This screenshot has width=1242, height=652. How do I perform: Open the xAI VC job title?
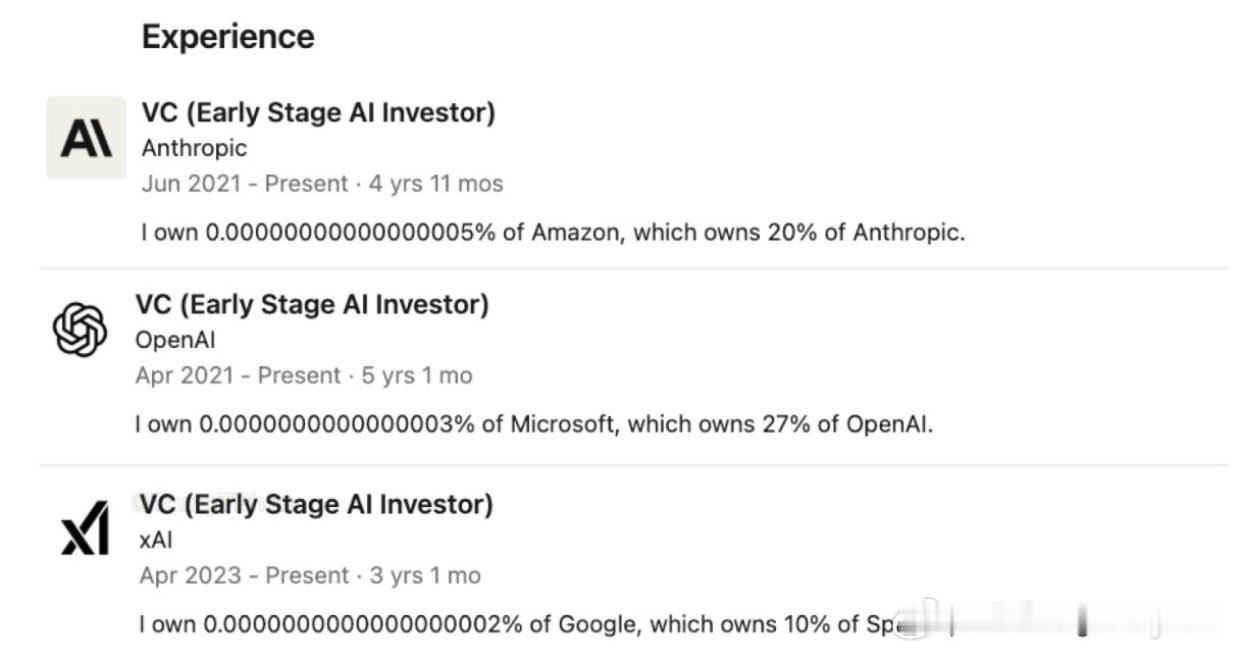[x=316, y=505]
